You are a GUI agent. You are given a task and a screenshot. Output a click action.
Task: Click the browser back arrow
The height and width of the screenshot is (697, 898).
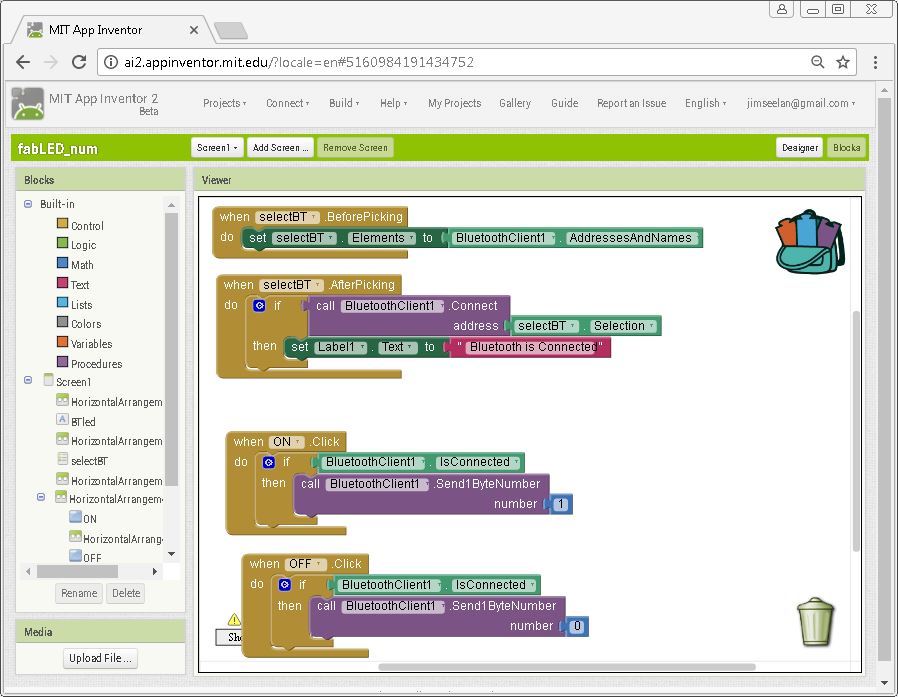tap(23, 62)
